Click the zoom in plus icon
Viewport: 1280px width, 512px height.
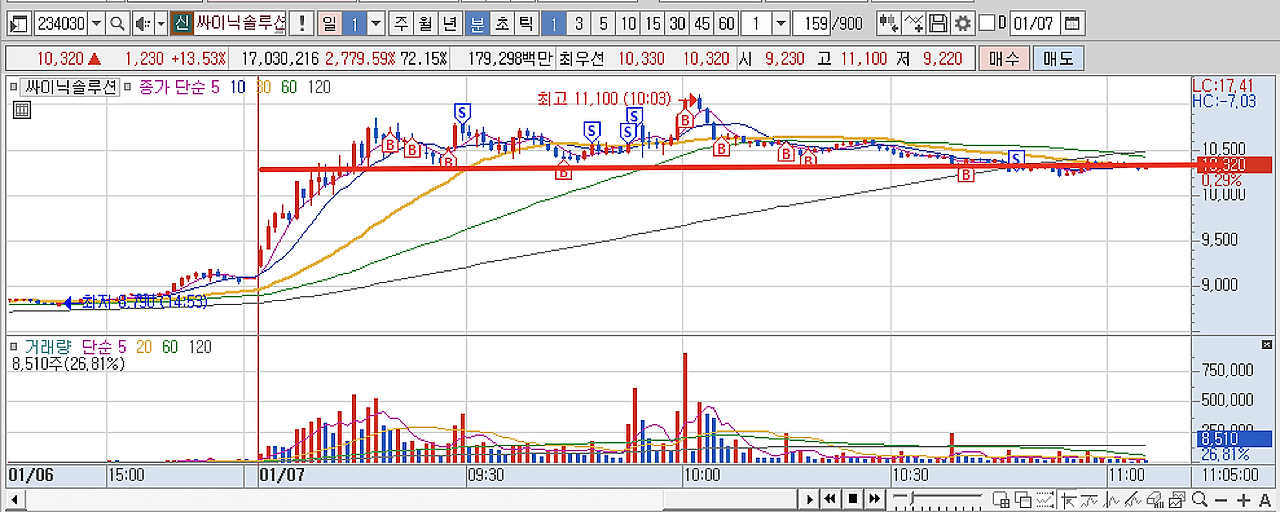click(x=1243, y=500)
